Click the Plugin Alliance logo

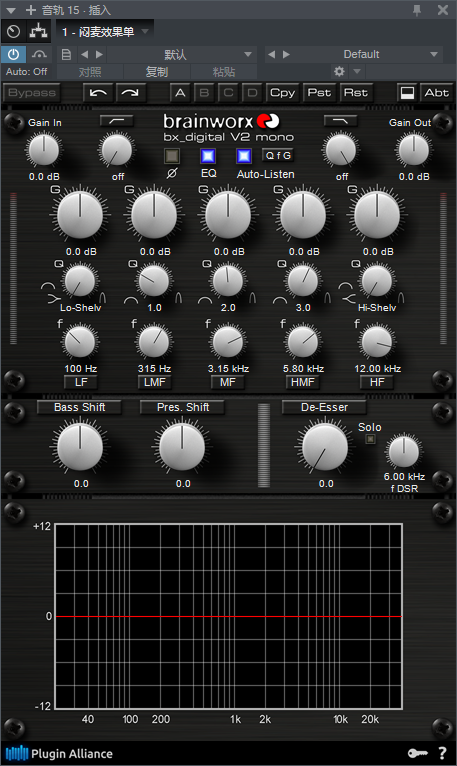(59, 753)
